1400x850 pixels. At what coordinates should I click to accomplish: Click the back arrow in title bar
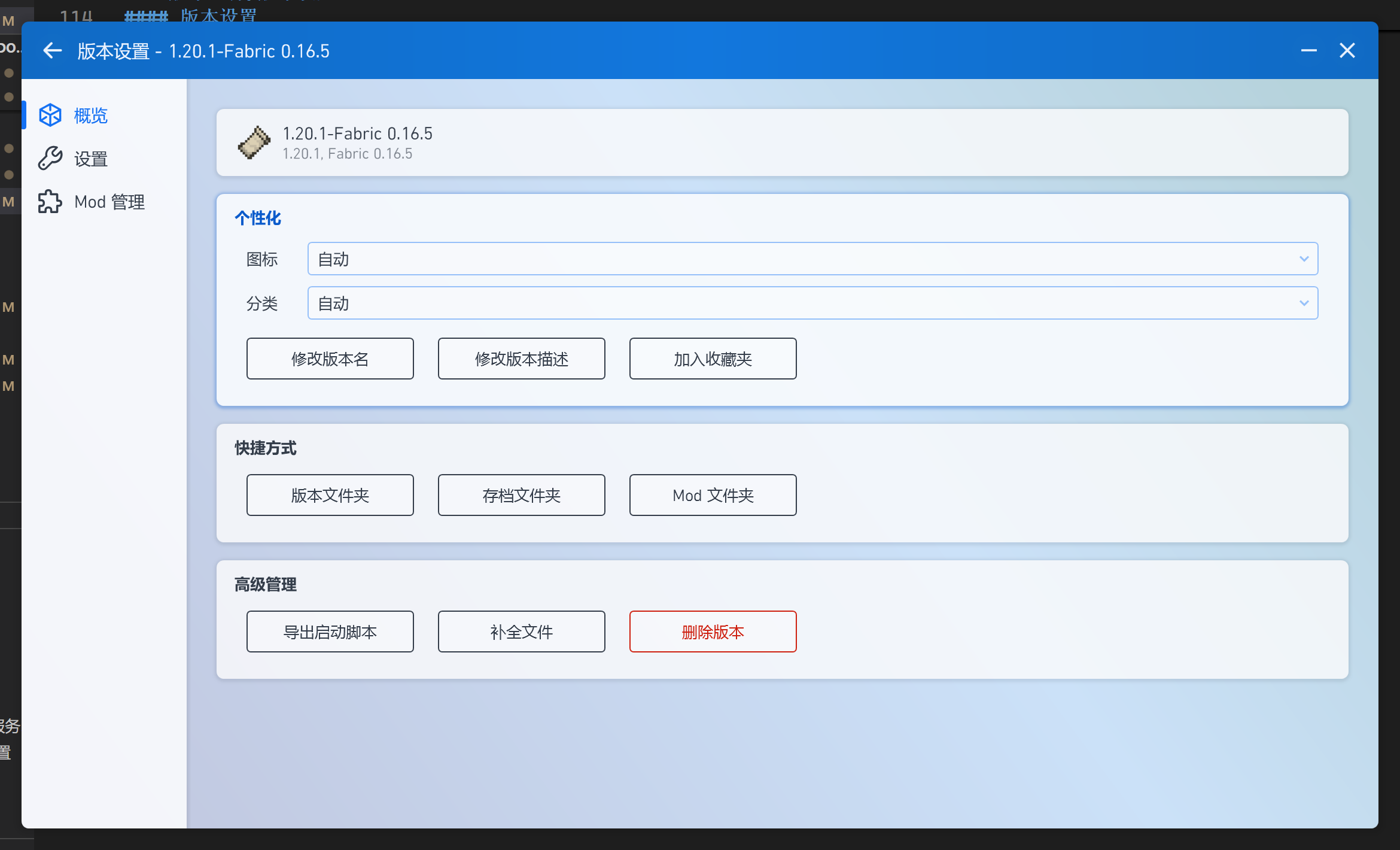coord(53,51)
